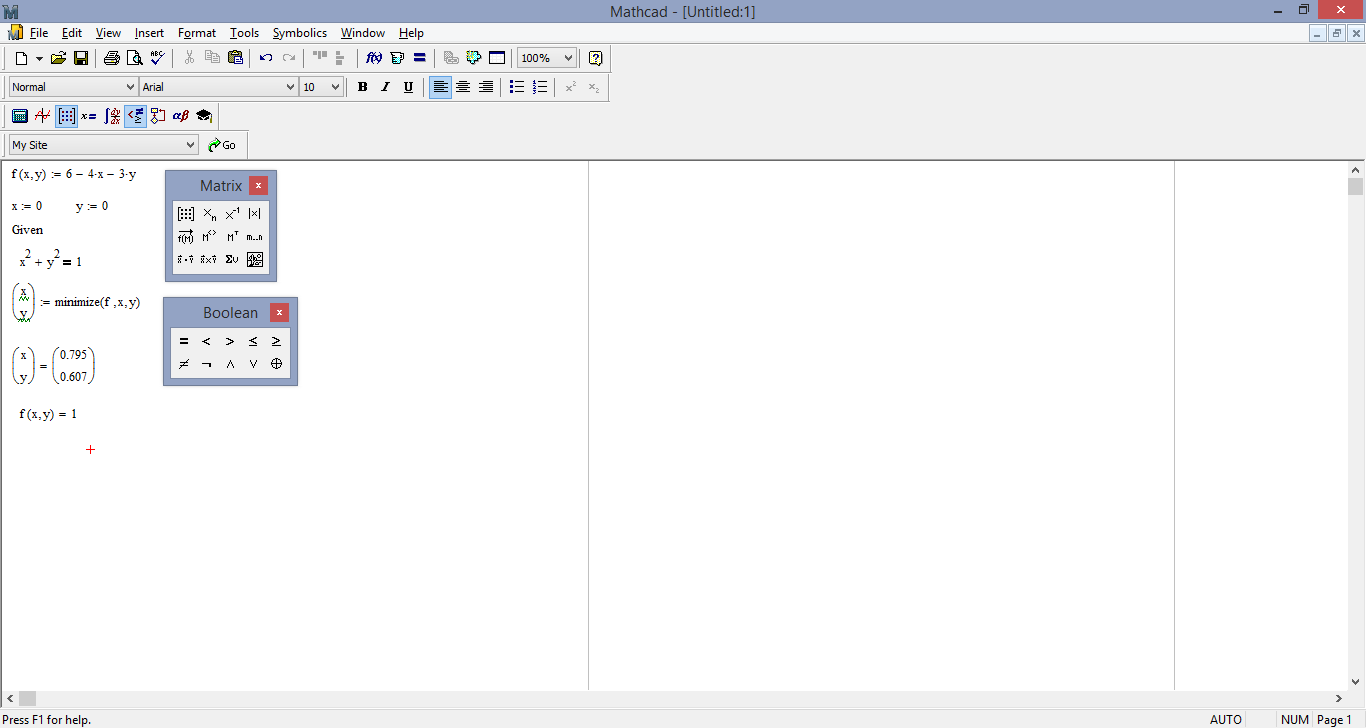
Task: Set align center
Action: pos(463,87)
